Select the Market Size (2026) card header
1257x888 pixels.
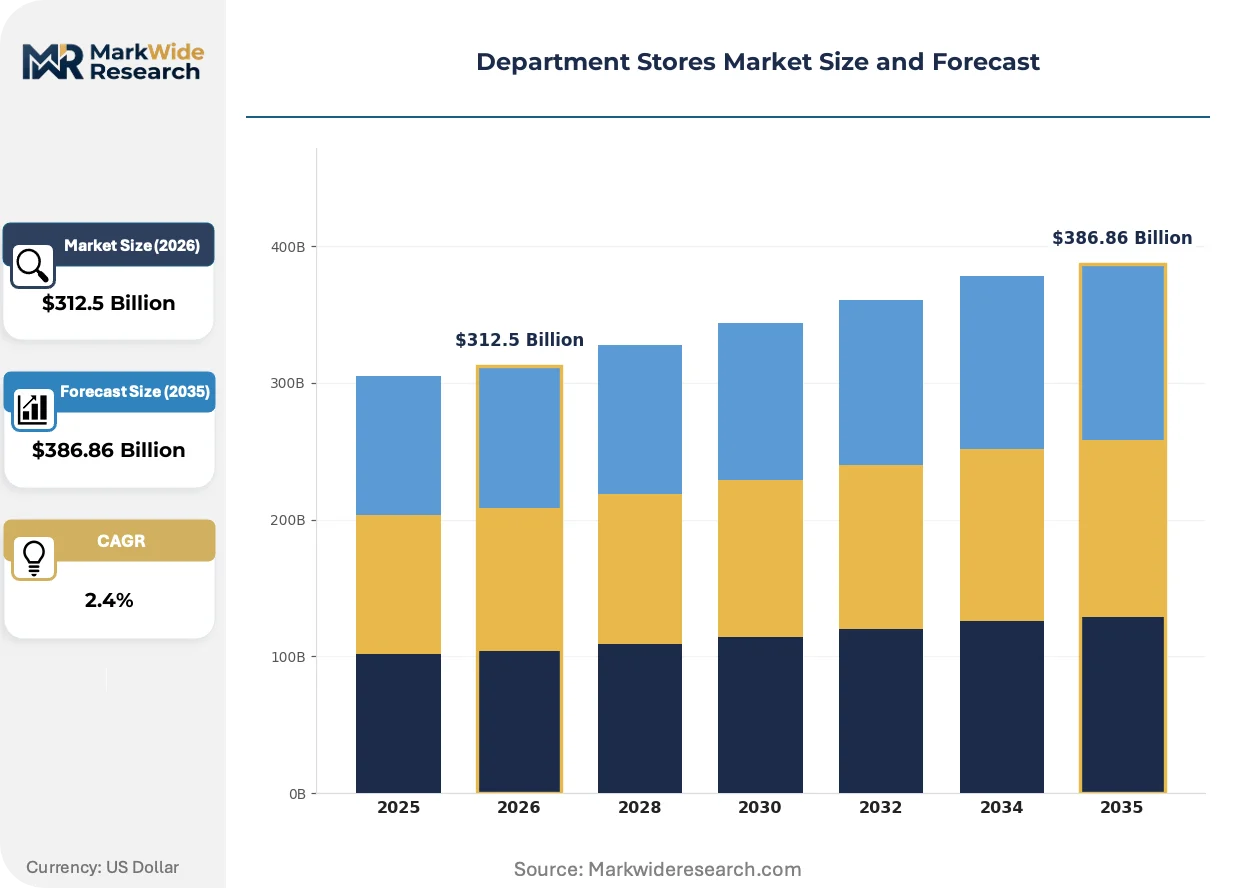click(x=109, y=245)
